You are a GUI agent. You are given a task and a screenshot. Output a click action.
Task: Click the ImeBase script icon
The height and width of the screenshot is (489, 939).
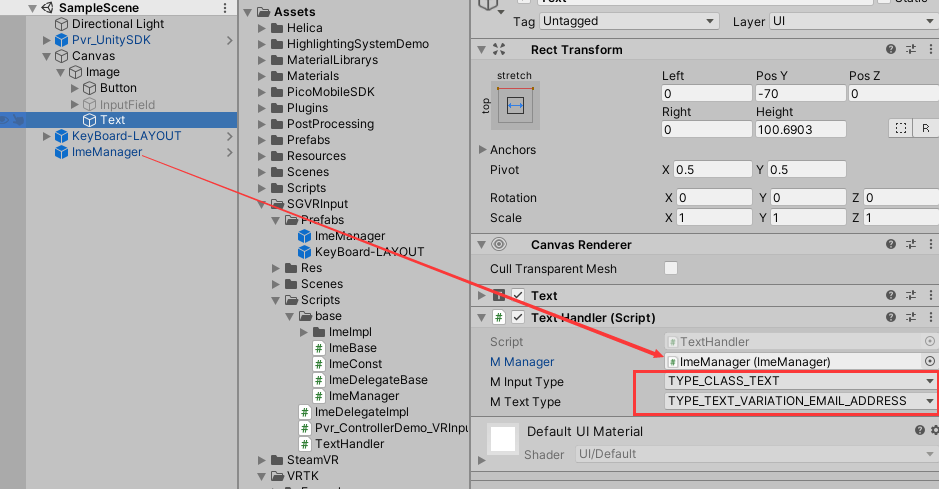click(319, 348)
